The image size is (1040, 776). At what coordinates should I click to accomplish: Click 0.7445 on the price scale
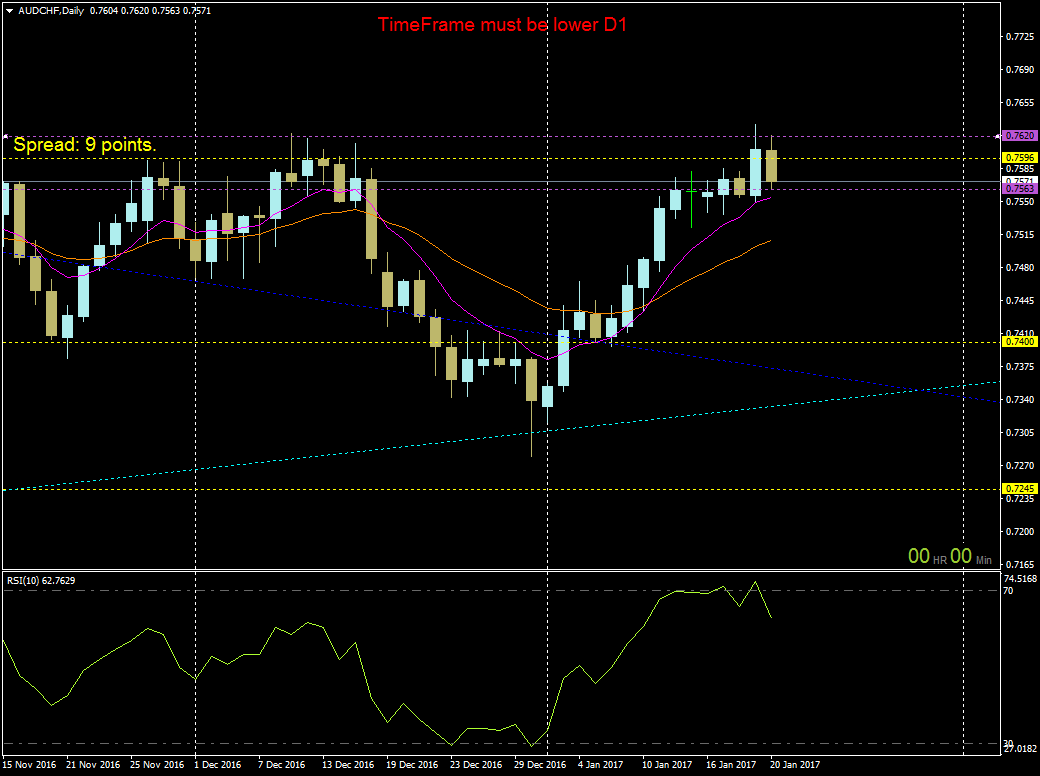1020,300
